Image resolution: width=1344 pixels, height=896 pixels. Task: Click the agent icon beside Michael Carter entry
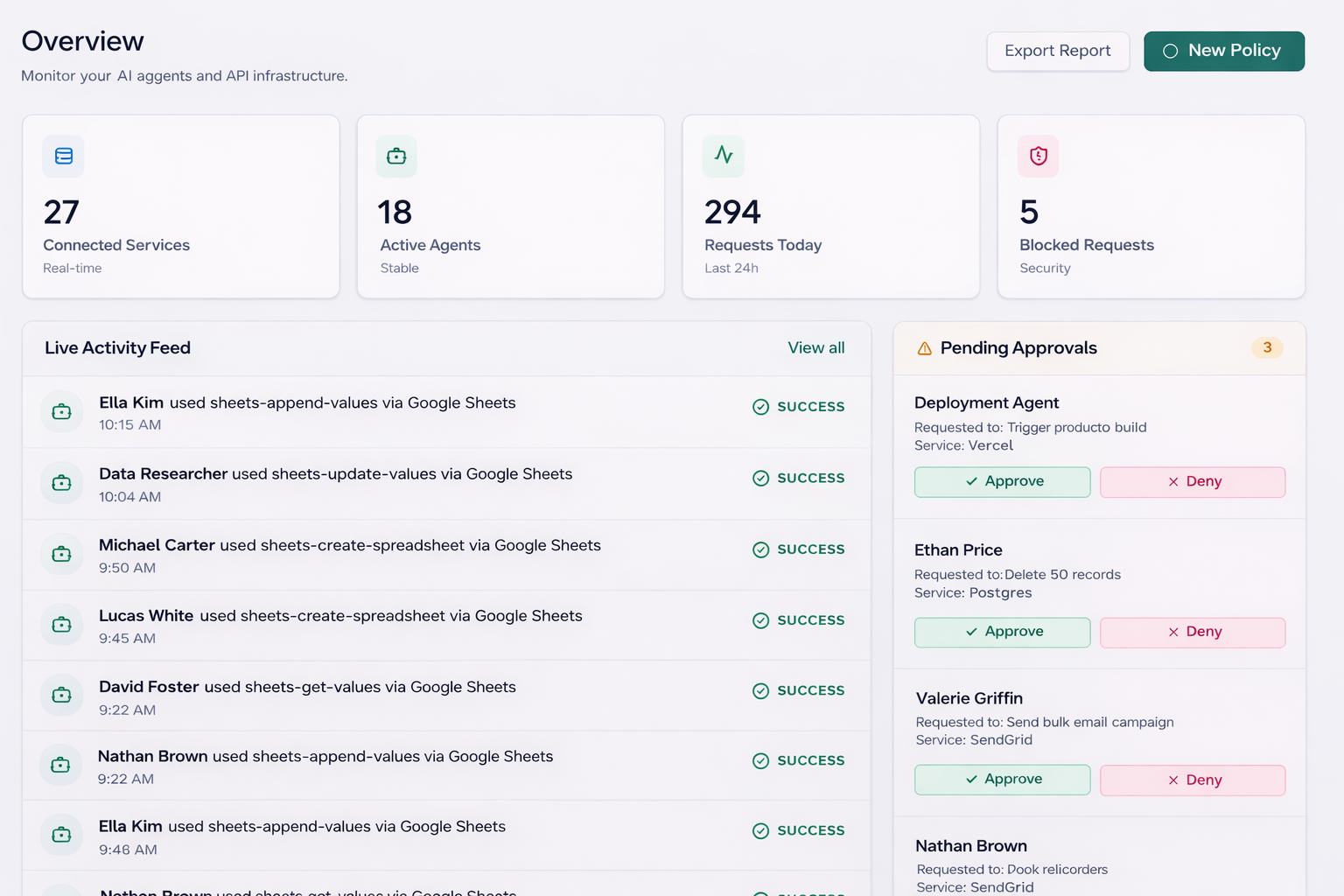[x=61, y=555]
